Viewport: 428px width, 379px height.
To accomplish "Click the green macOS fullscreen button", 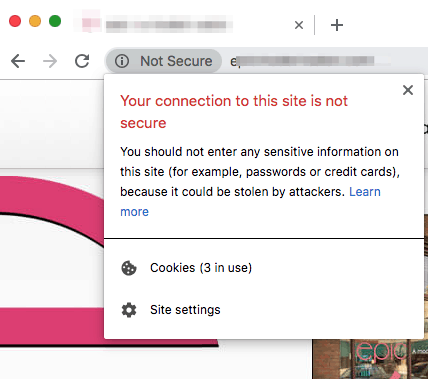I will tap(55, 21).
